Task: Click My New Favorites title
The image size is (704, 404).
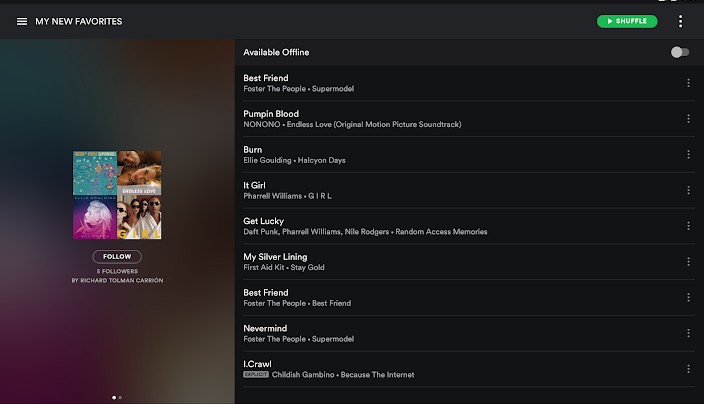Action: click(x=79, y=22)
